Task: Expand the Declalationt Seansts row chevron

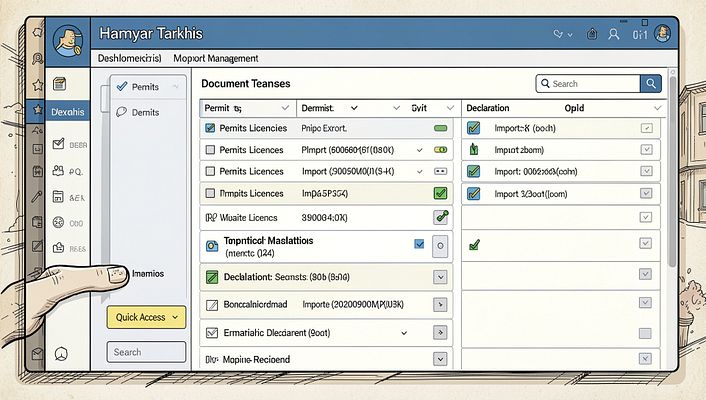Action: [440, 277]
